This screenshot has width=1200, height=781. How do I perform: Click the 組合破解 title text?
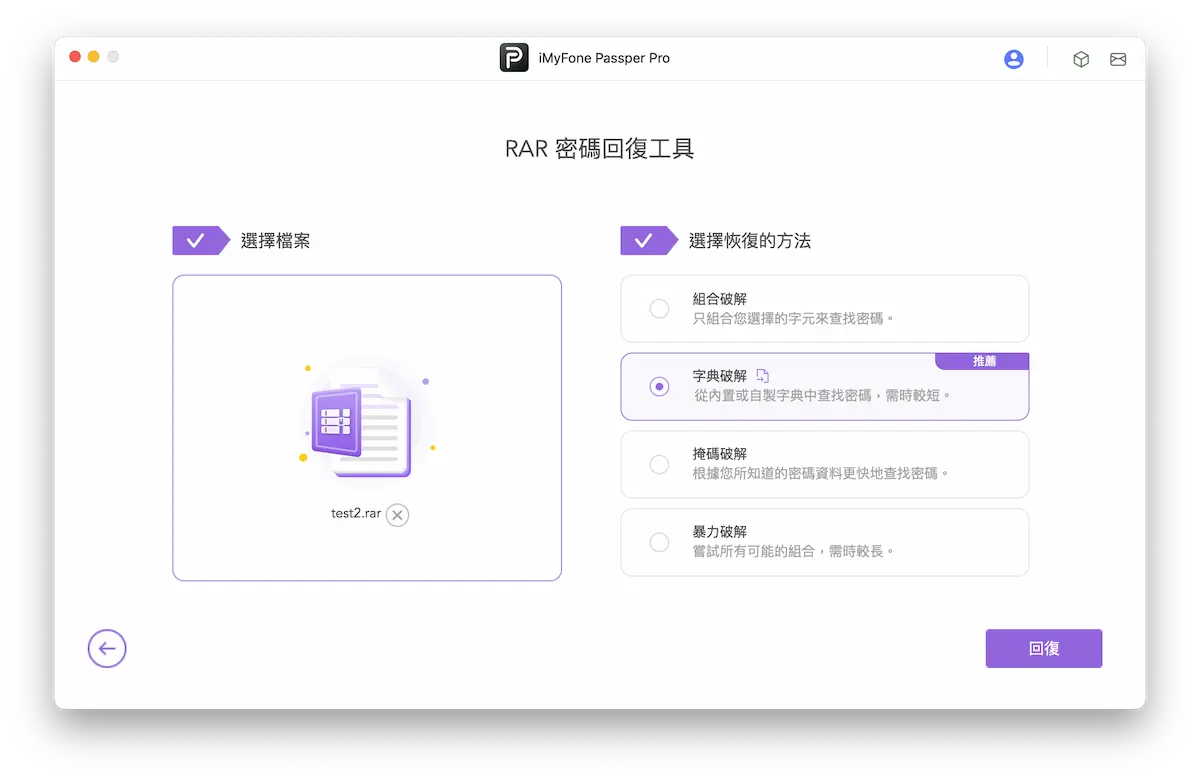coord(720,299)
